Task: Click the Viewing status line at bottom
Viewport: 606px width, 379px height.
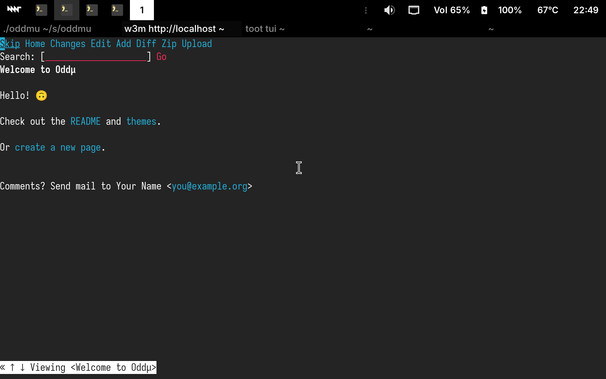Action: coord(78,367)
